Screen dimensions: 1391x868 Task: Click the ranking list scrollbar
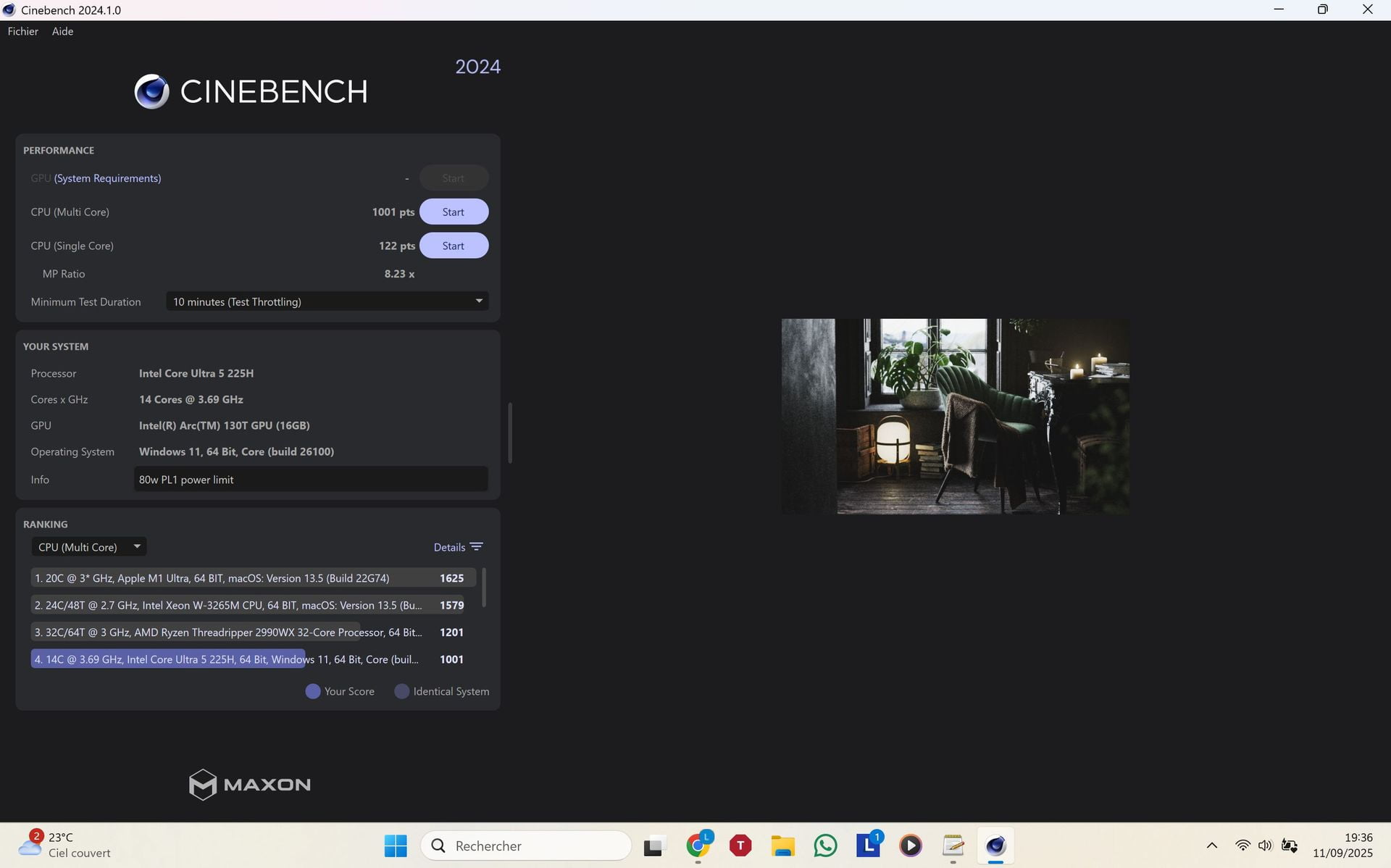pyautogui.click(x=483, y=588)
